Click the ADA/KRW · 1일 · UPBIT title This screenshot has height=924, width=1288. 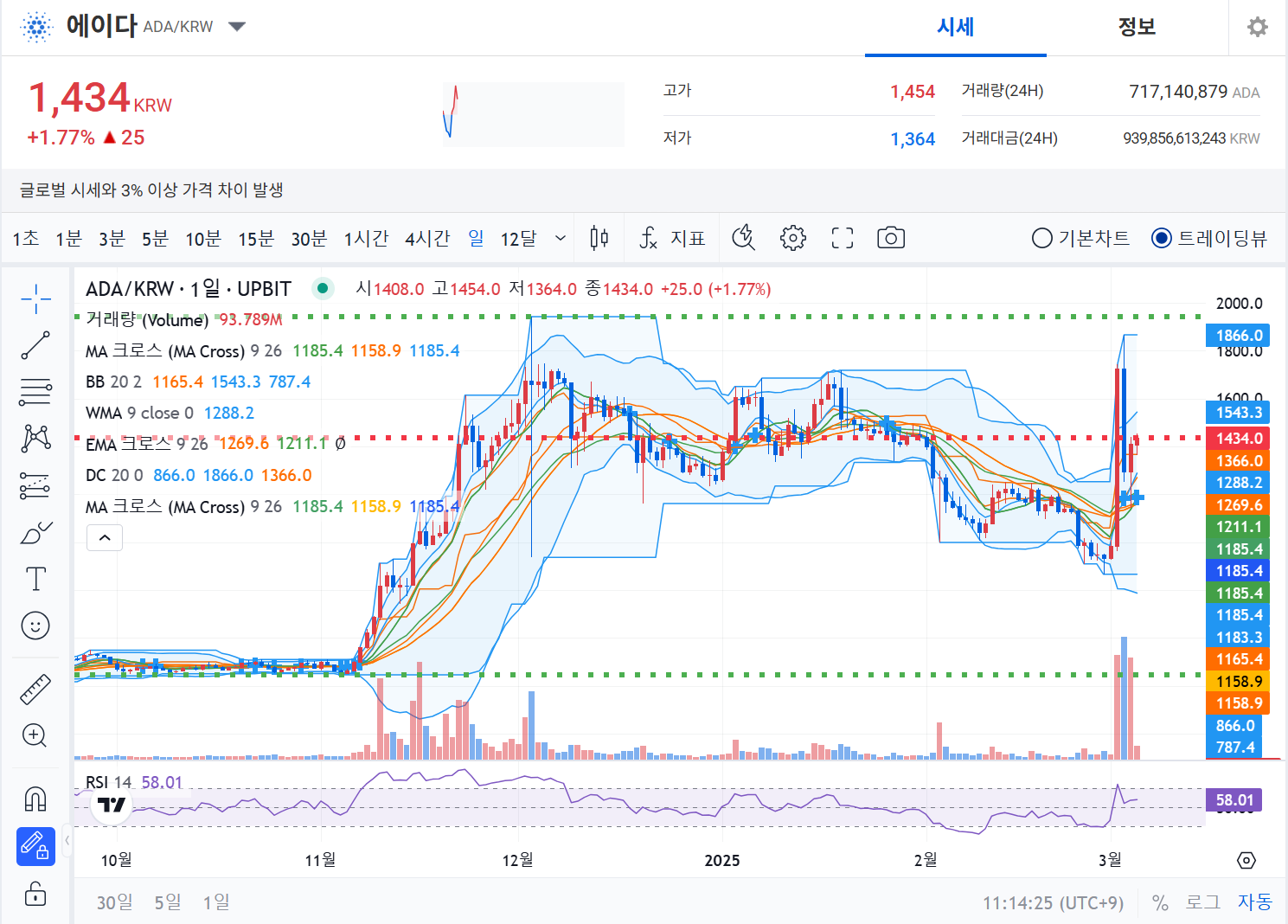pos(189,288)
